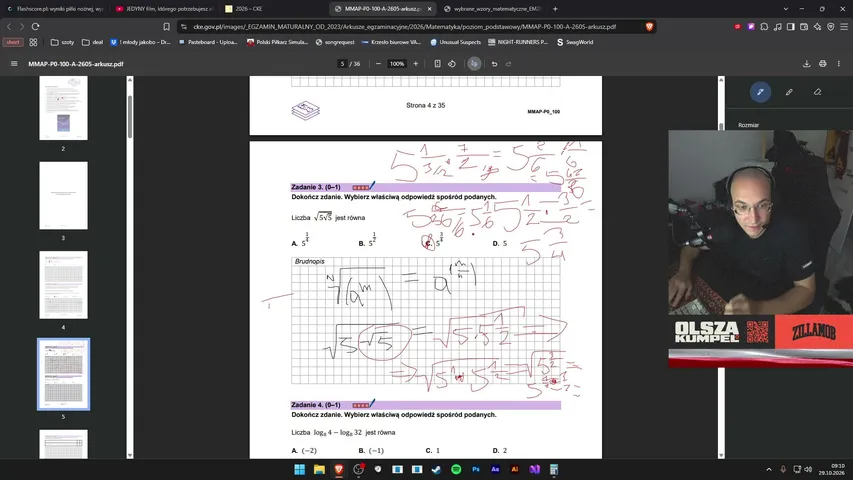Open a new browser tab
The image size is (853, 480).
[555, 9]
